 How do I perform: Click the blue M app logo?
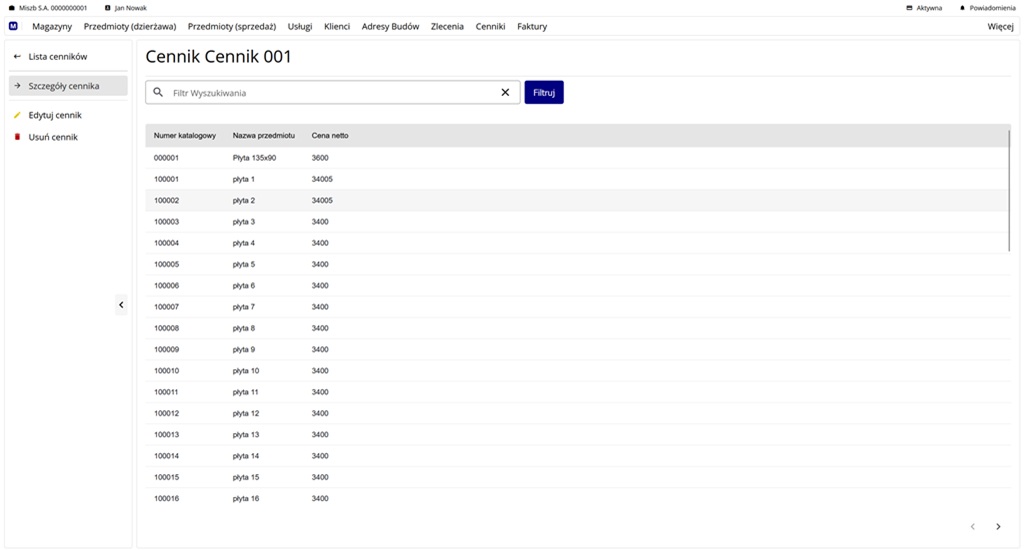tap(13, 27)
